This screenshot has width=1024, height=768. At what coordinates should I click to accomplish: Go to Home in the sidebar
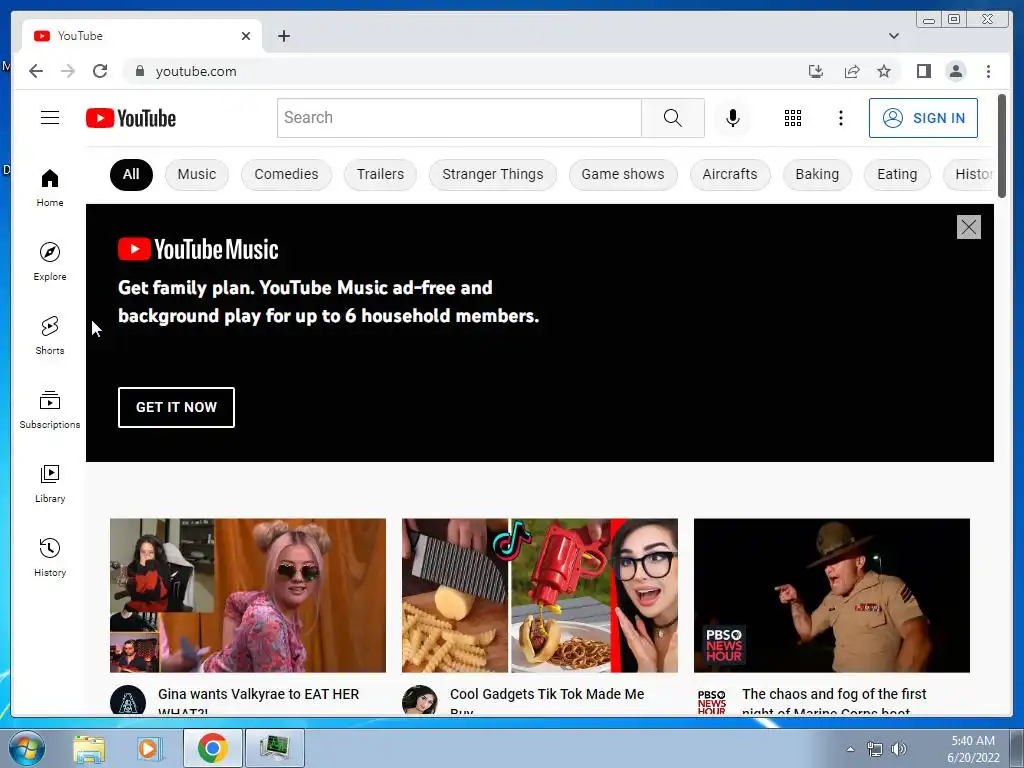[50, 187]
